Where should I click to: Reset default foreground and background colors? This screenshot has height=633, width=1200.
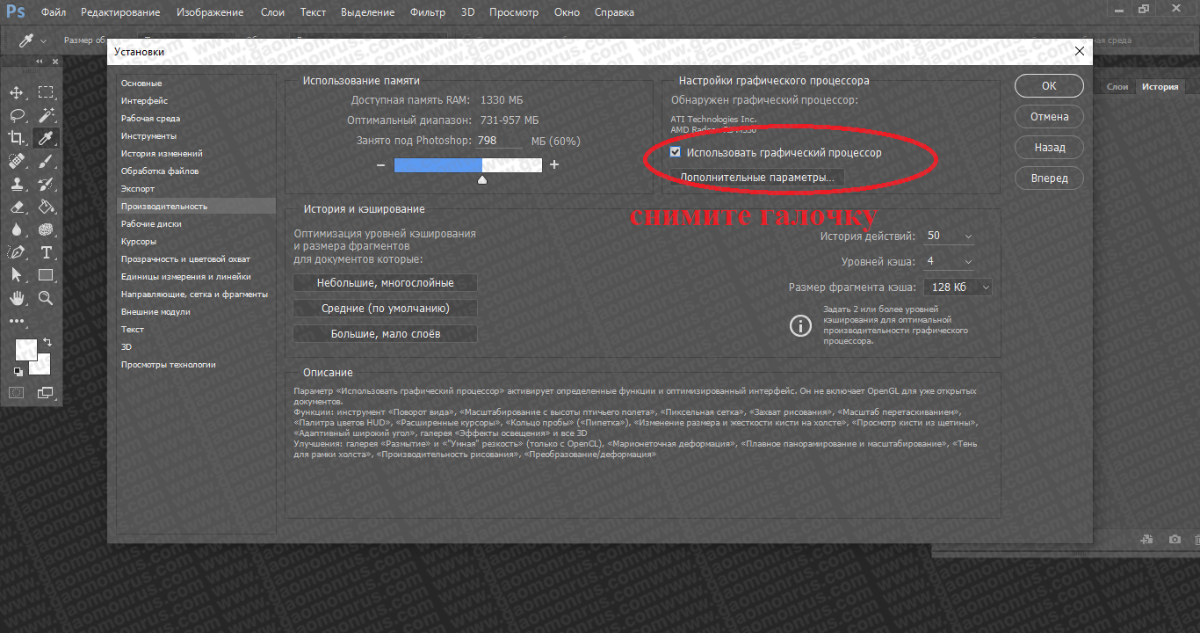pyautogui.click(x=17, y=371)
